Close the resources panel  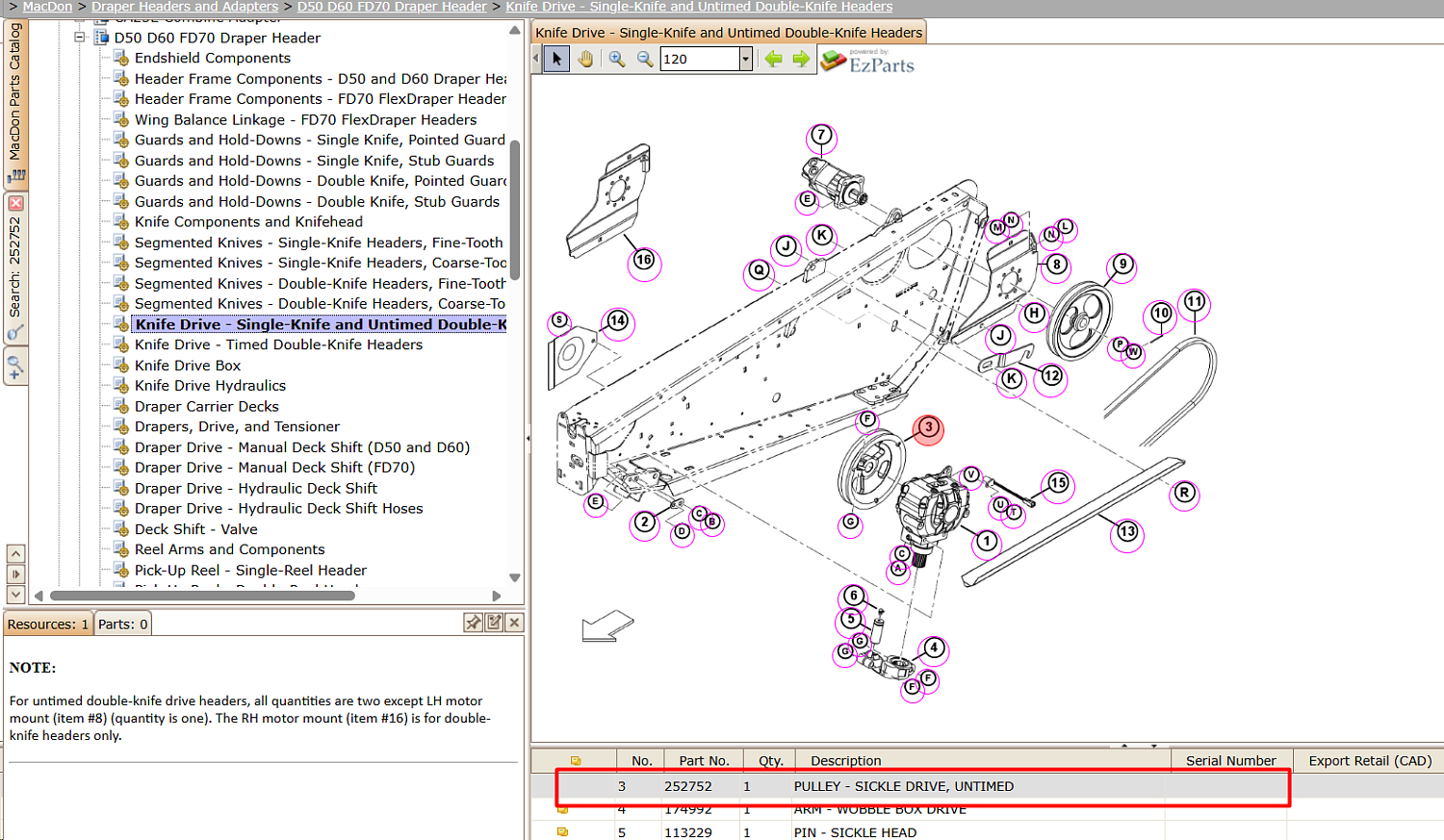515,623
